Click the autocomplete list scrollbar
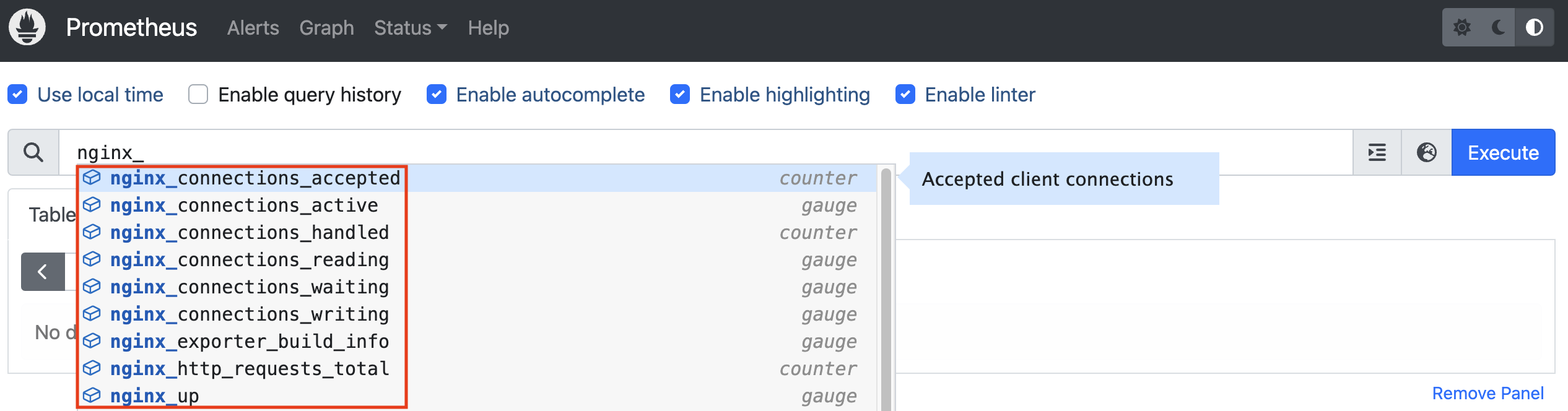The image size is (1568, 411). (886, 285)
